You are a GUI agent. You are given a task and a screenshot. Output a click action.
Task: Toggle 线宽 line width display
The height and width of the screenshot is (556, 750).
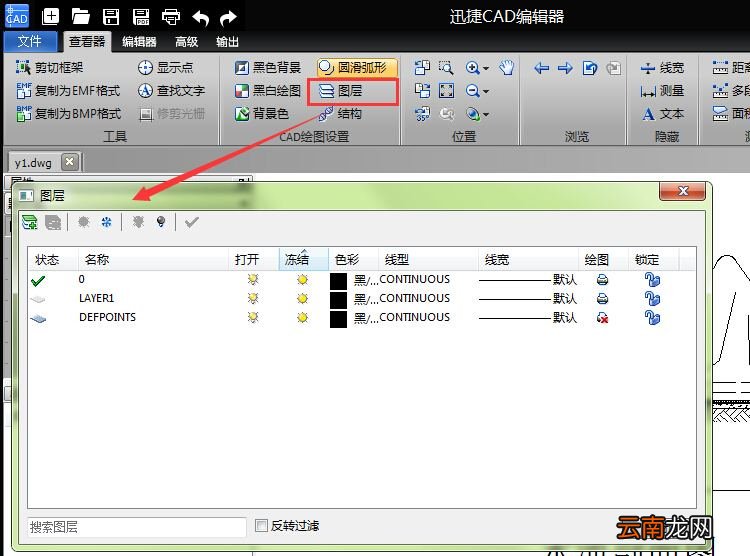coord(662,68)
